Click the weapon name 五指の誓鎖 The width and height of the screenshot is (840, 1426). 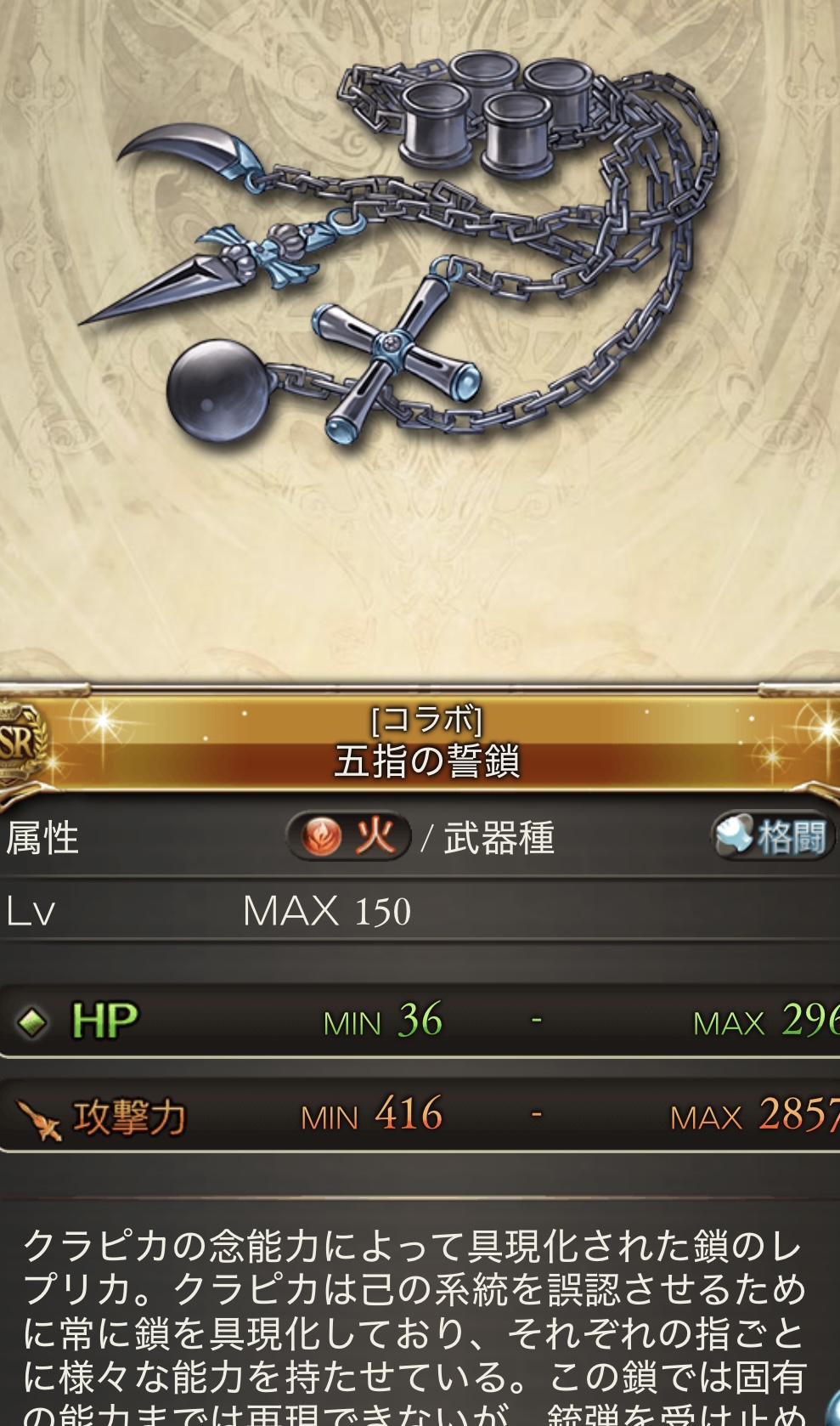click(426, 761)
